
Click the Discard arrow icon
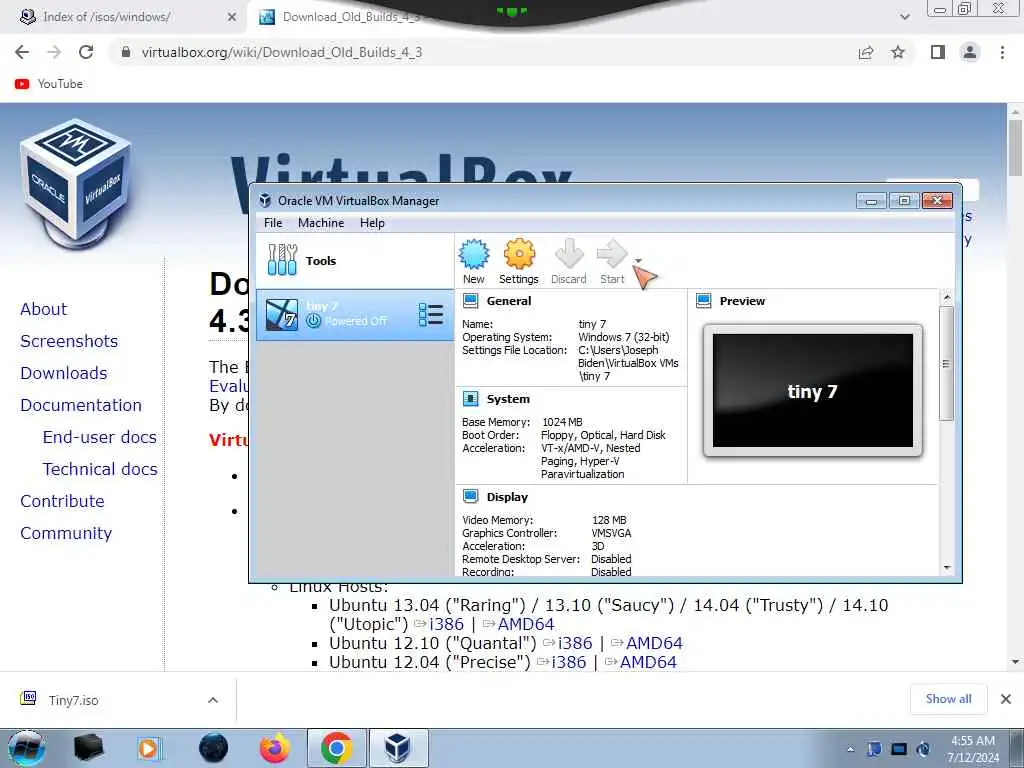(569, 261)
